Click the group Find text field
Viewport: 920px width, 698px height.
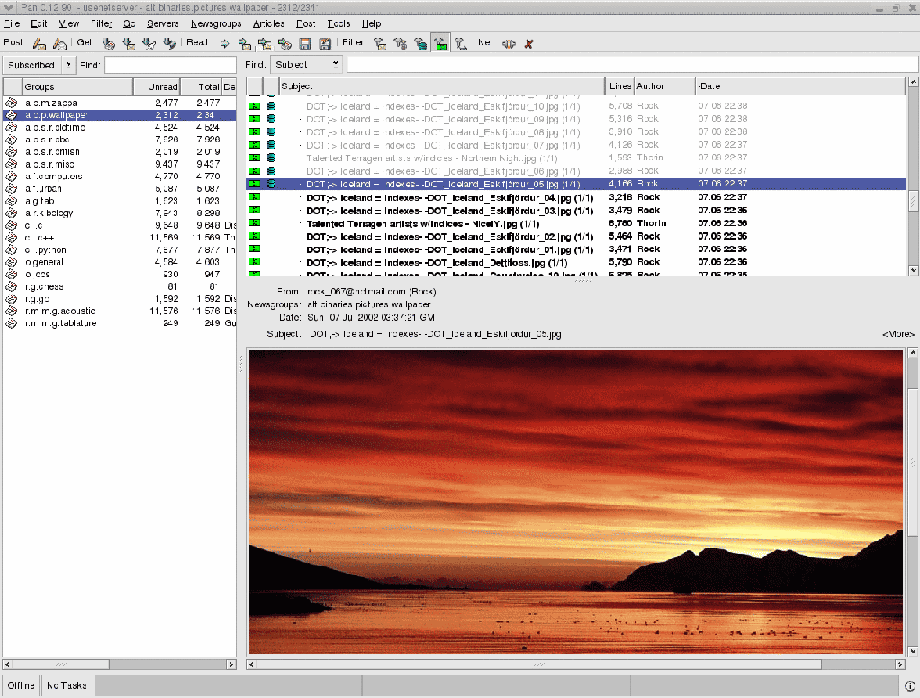(x=170, y=64)
